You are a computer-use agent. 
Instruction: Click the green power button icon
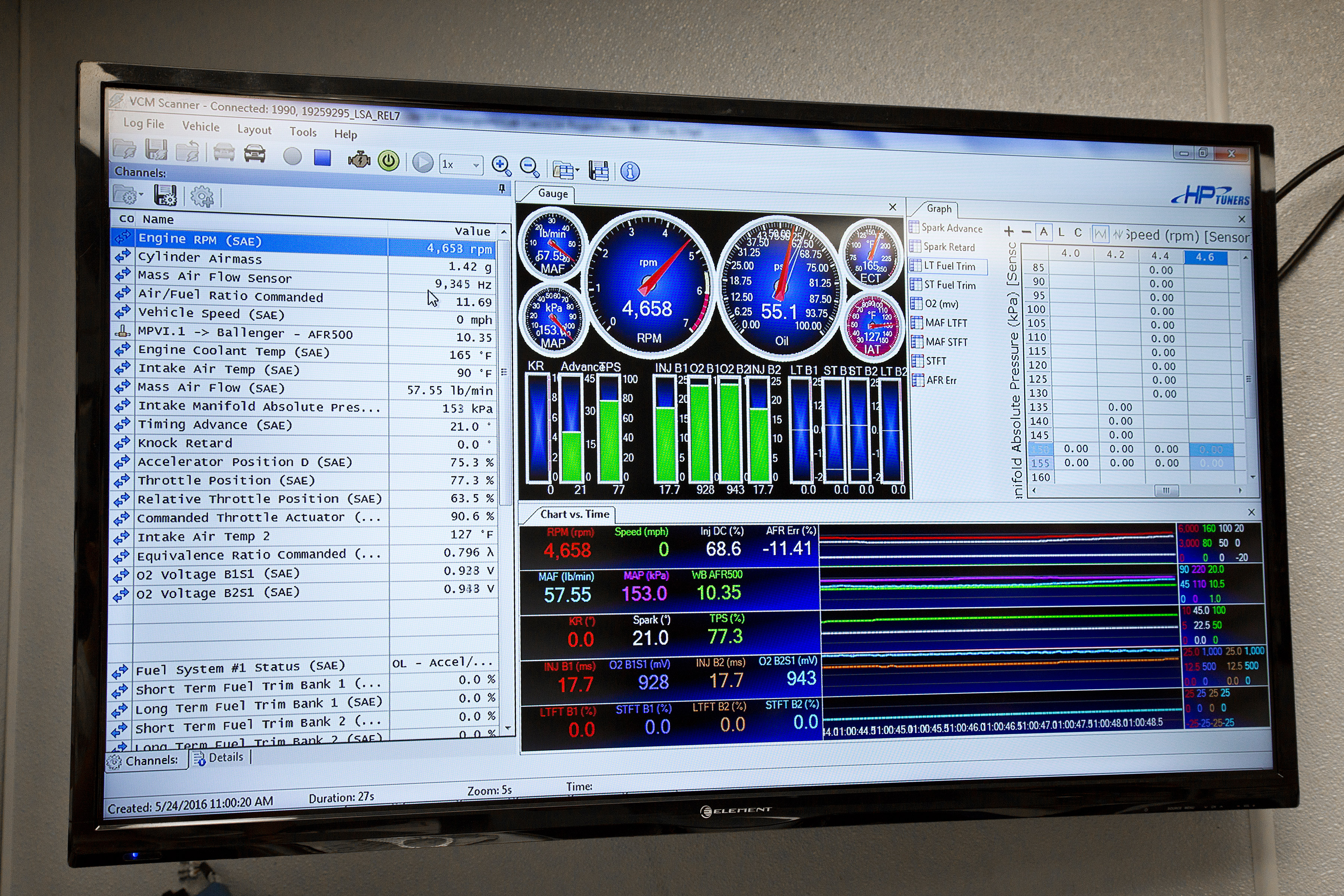click(x=389, y=161)
